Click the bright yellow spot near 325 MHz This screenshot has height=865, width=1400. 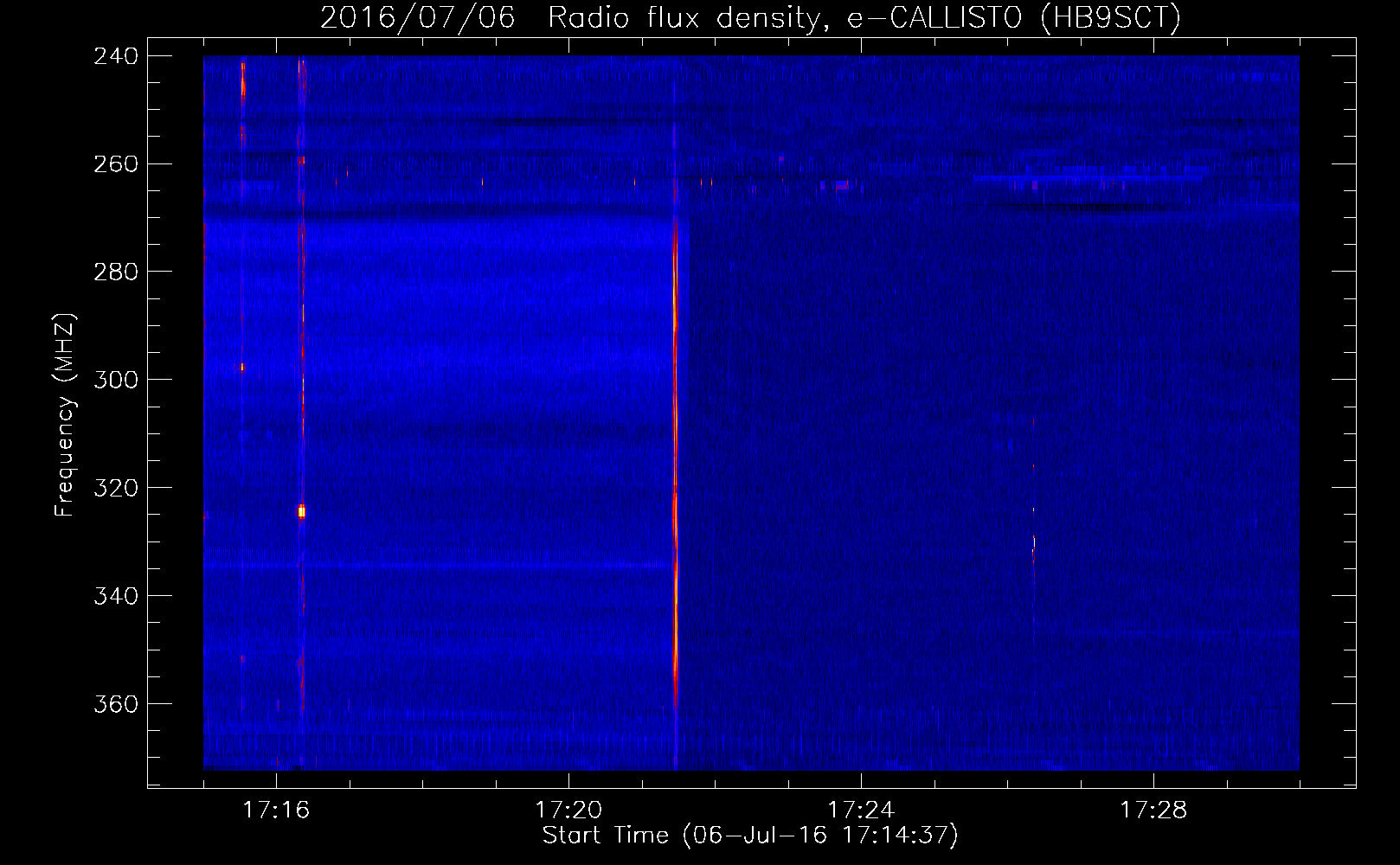pos(302,511)
